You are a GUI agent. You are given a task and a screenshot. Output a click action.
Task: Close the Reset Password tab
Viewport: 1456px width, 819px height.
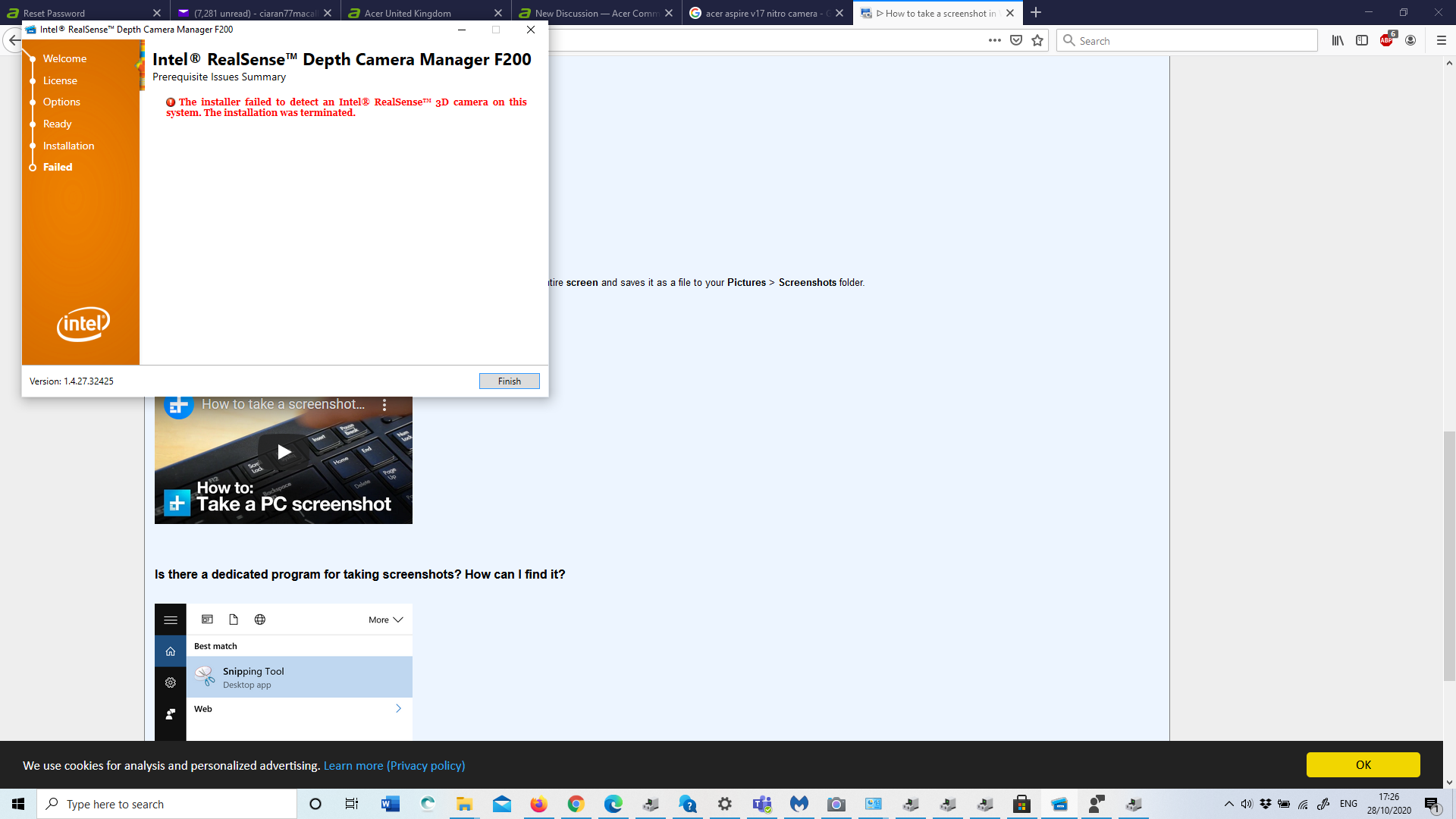(157, 13)
